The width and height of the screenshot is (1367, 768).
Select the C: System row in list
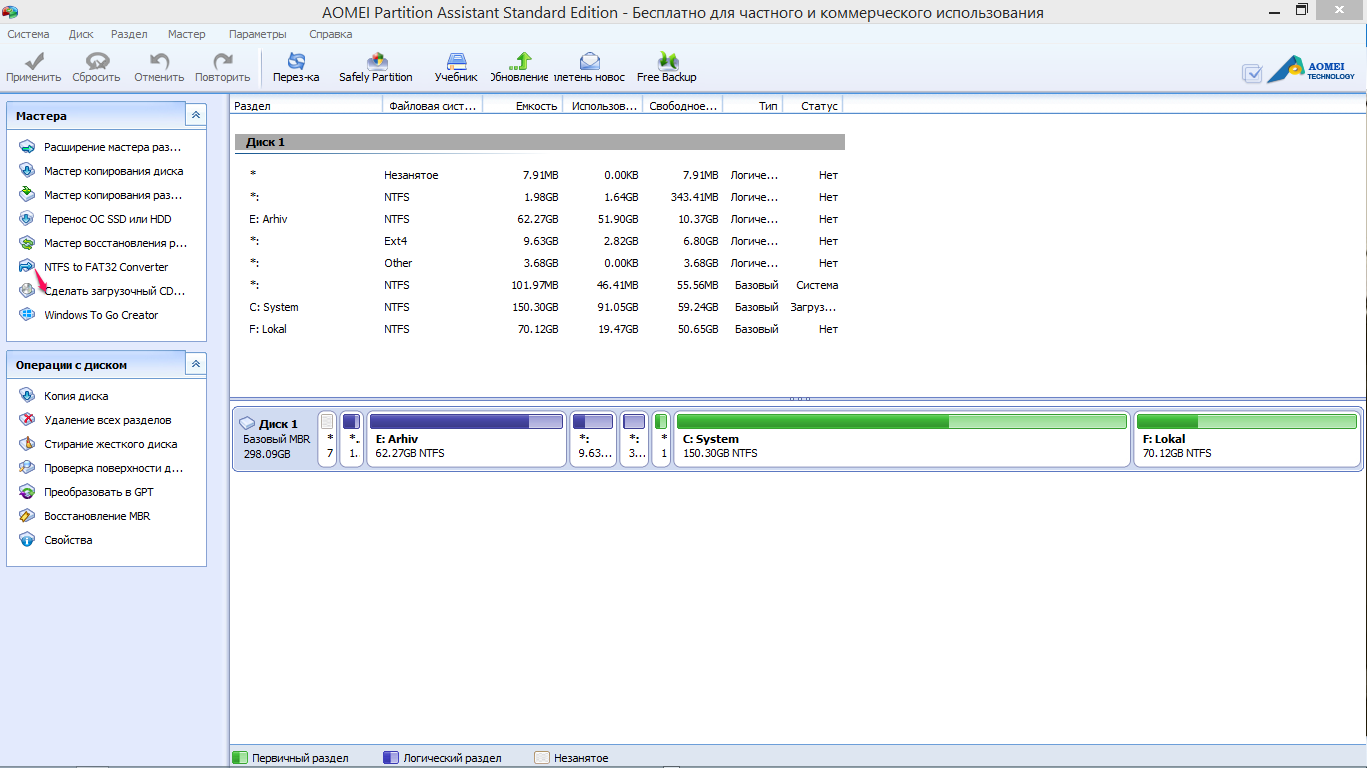540,307
